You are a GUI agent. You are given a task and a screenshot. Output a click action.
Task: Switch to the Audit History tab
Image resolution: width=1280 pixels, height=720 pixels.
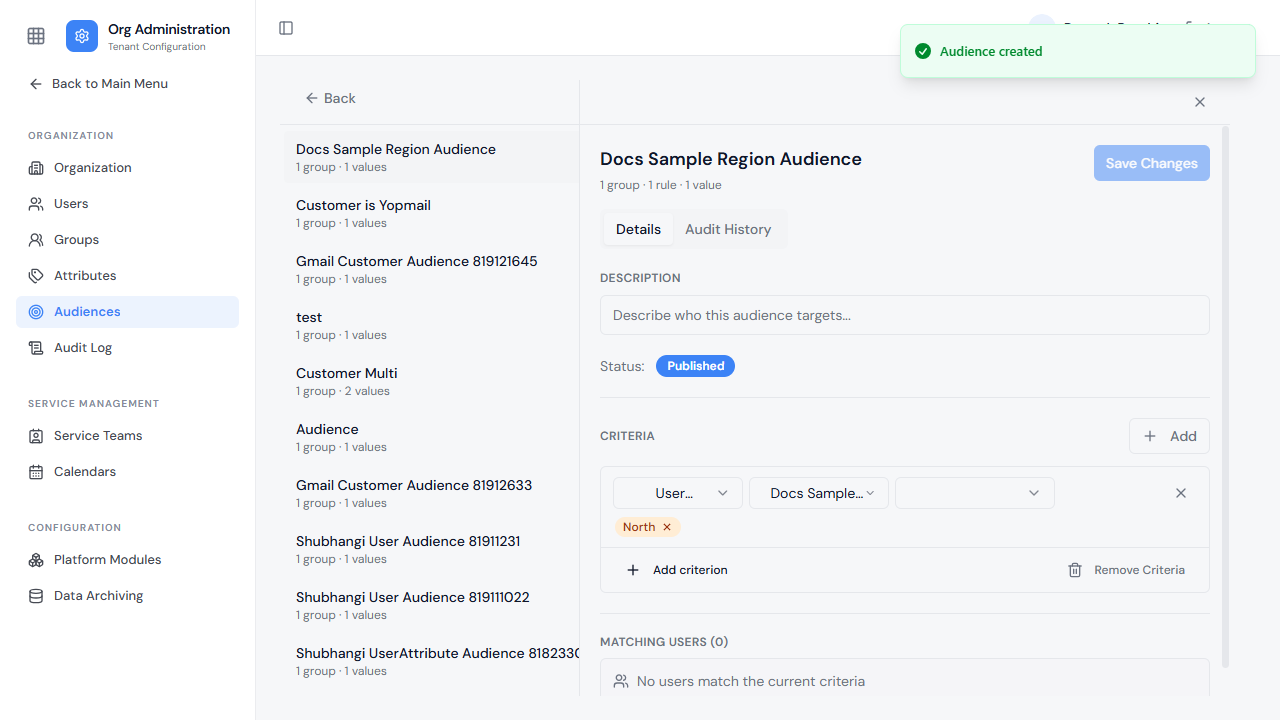pos(728,229)
